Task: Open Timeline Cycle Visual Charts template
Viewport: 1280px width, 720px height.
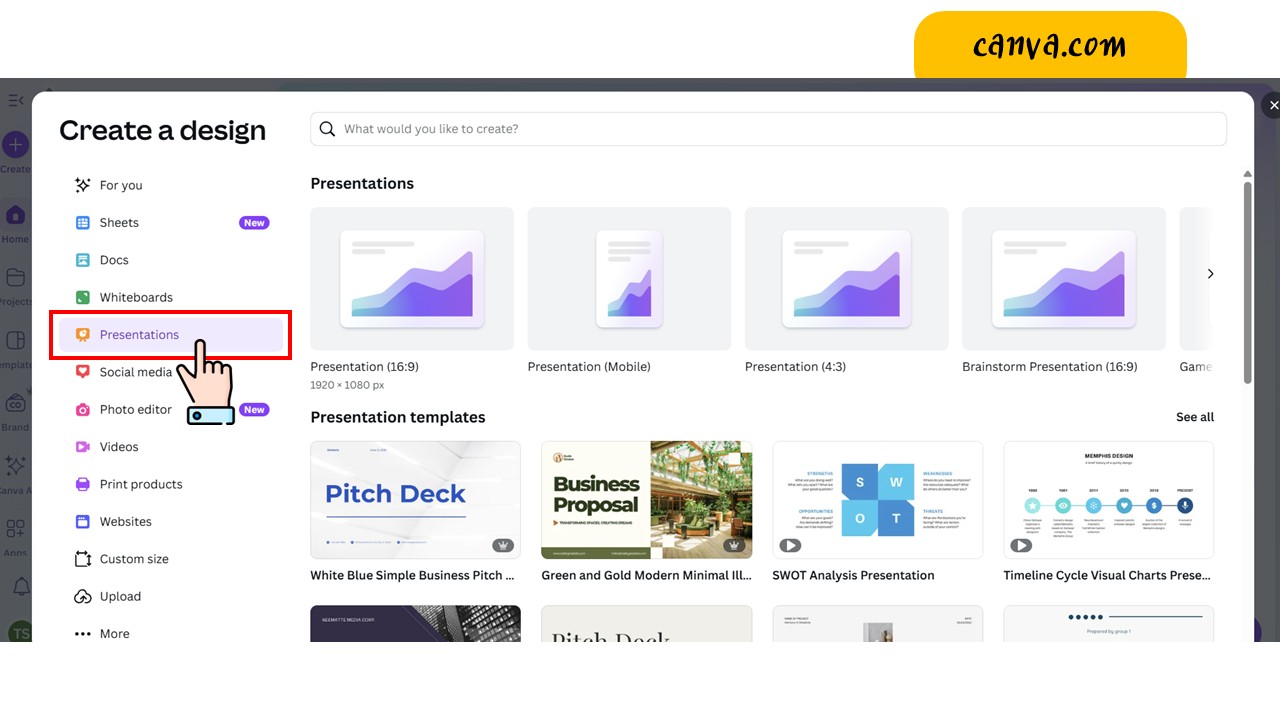Action: [1109, 500]
